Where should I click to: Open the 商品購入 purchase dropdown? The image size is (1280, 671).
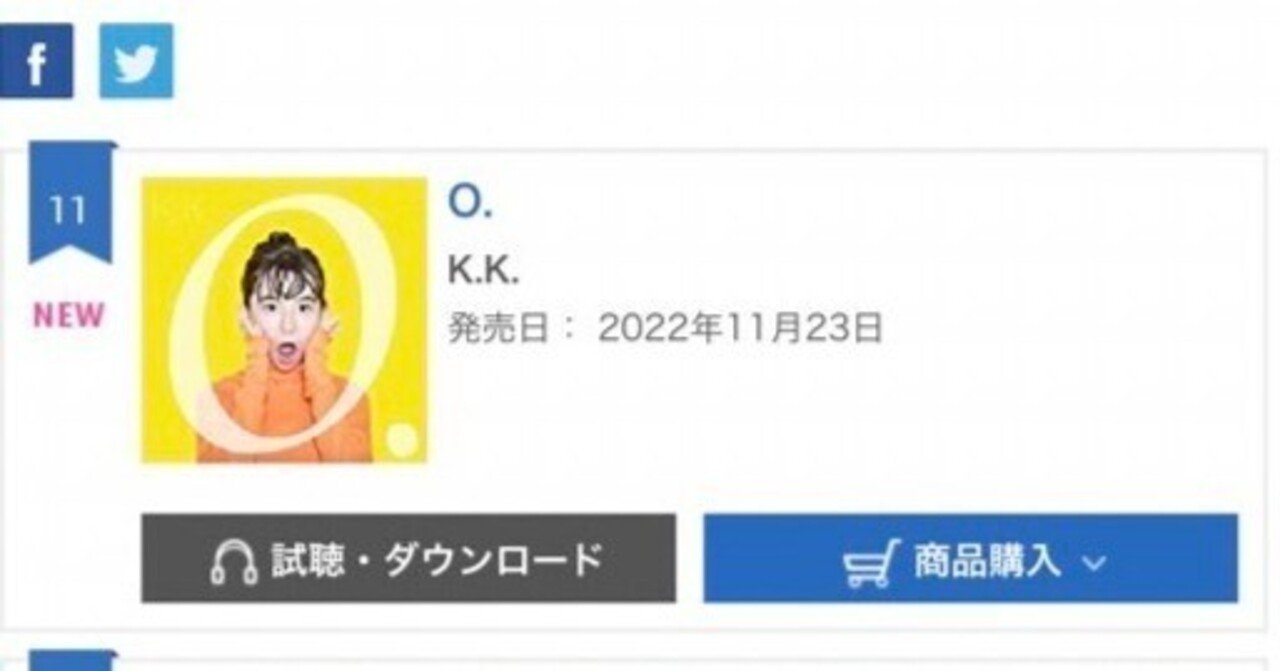970,558
